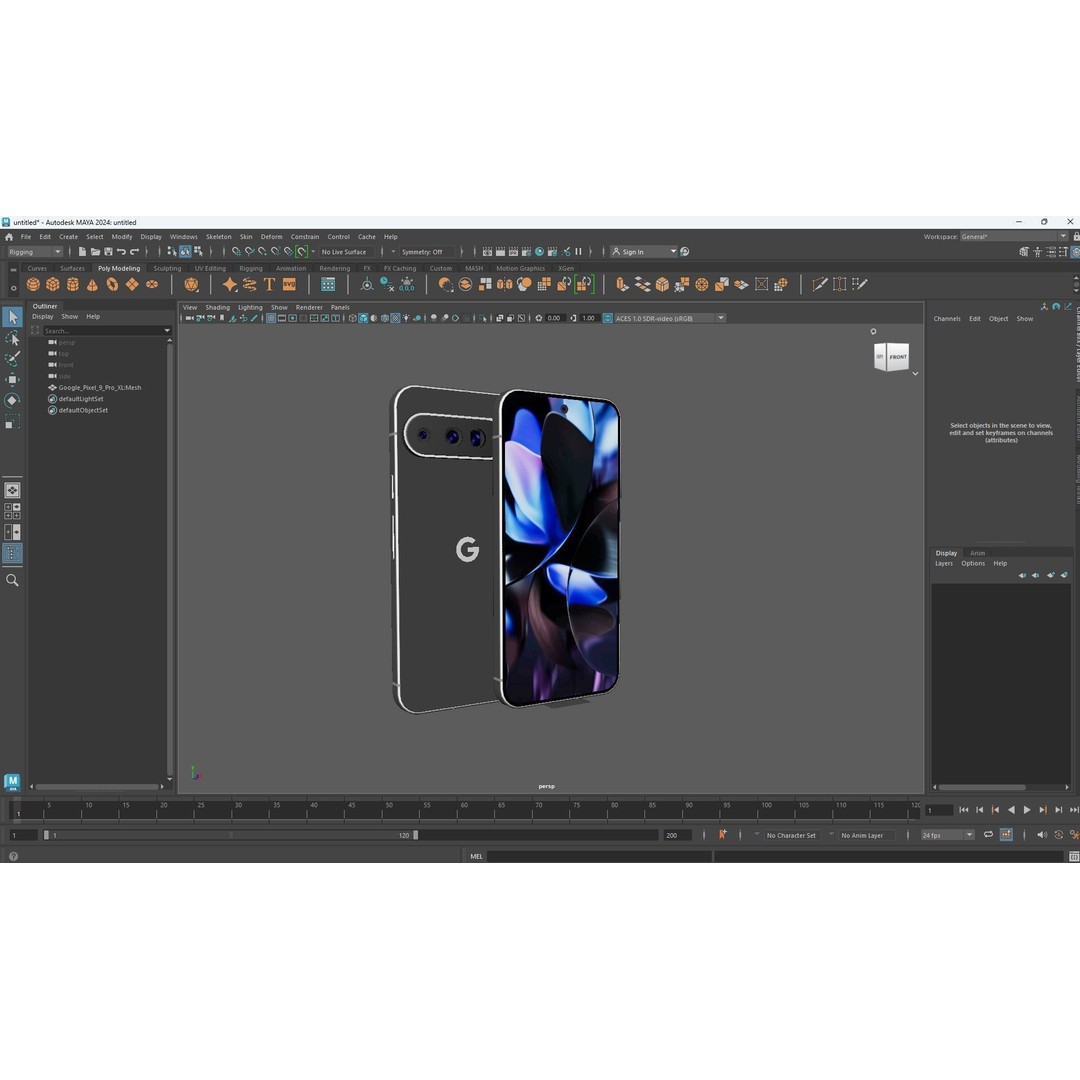Click the Multi-Cut tool shelf icon
The width and height of the screenshot is (1080, 1080).
point(819,284)
